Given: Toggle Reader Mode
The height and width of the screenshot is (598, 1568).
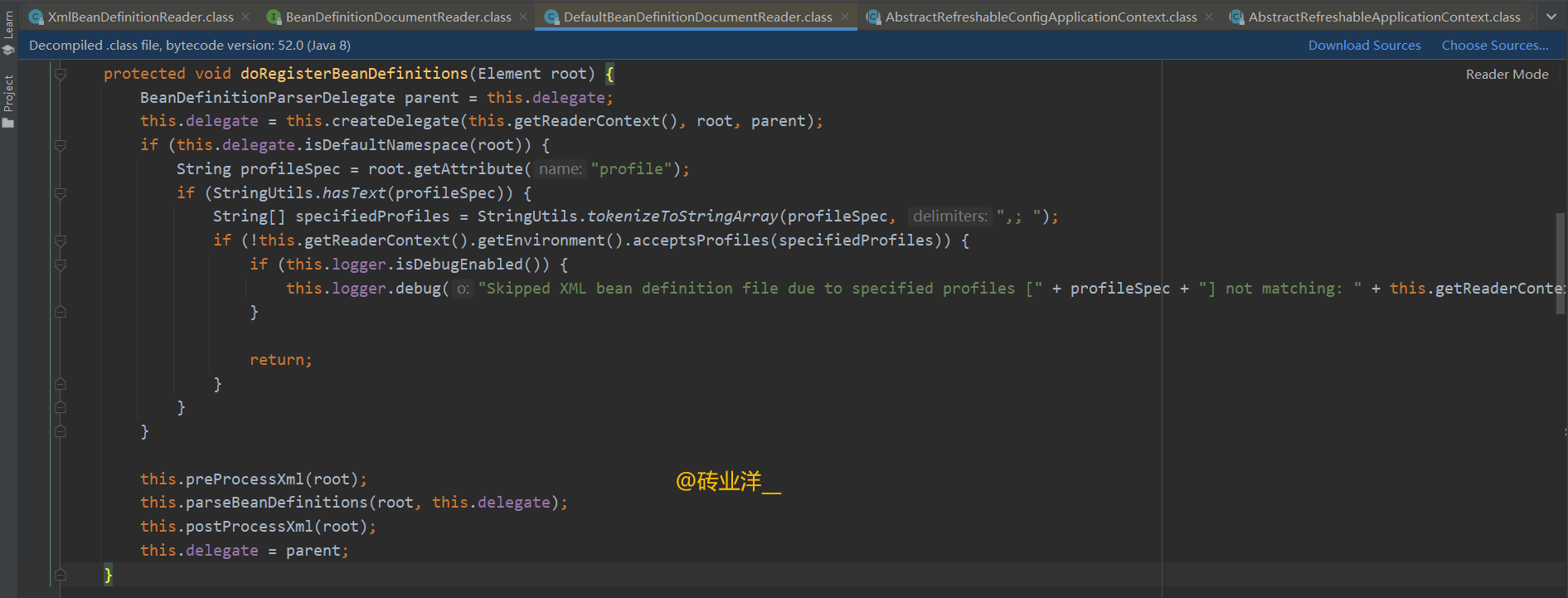Looking at the screenshot, I should pos(1507,75).
